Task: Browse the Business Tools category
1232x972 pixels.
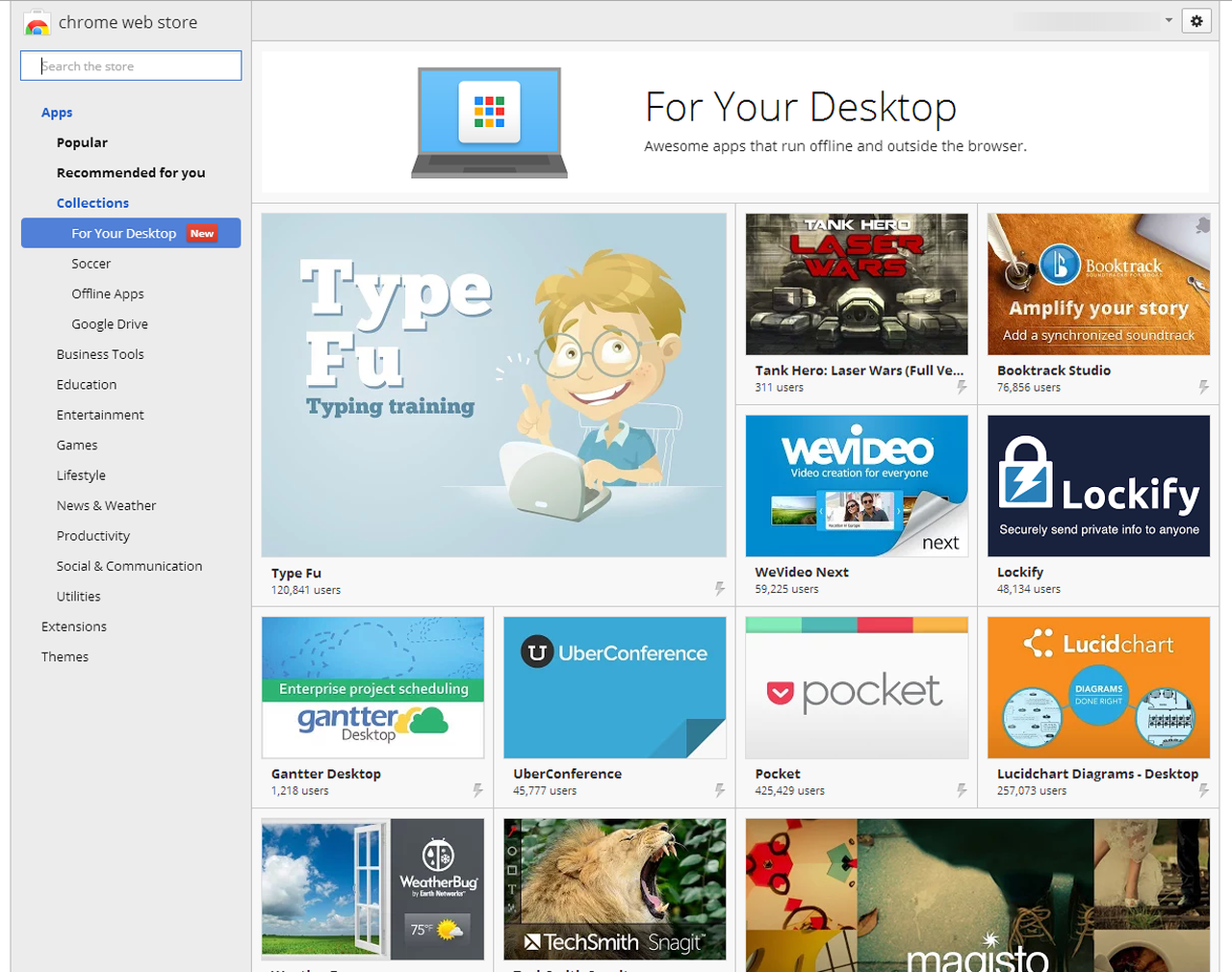Action: click(100, 354)
